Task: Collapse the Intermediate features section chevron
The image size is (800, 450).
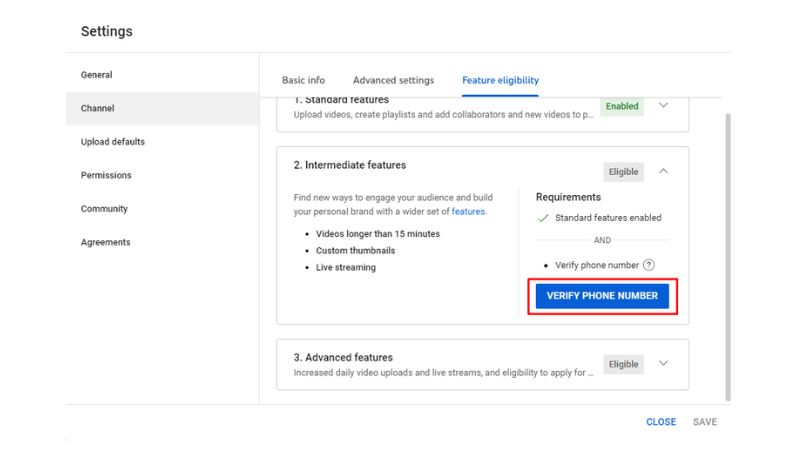Action: (x=663, y=171)
